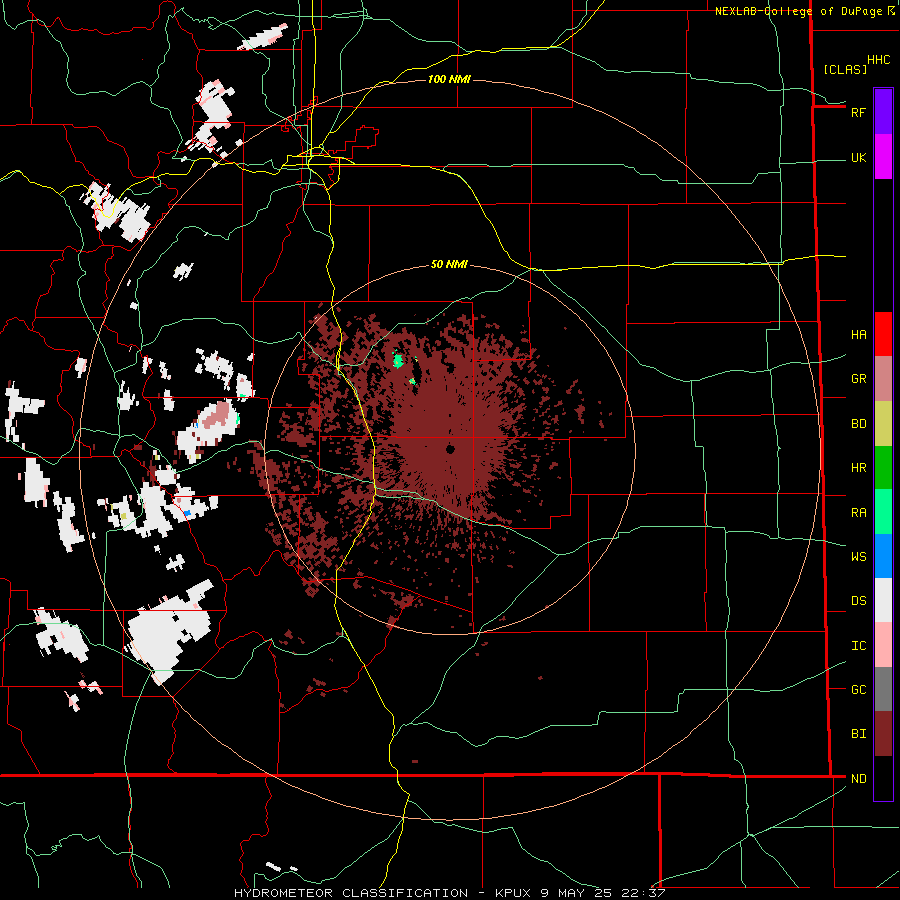Screen dimensions: 900x900
Task: Click the "UK" legend label
Action: [x=858, y=158]
